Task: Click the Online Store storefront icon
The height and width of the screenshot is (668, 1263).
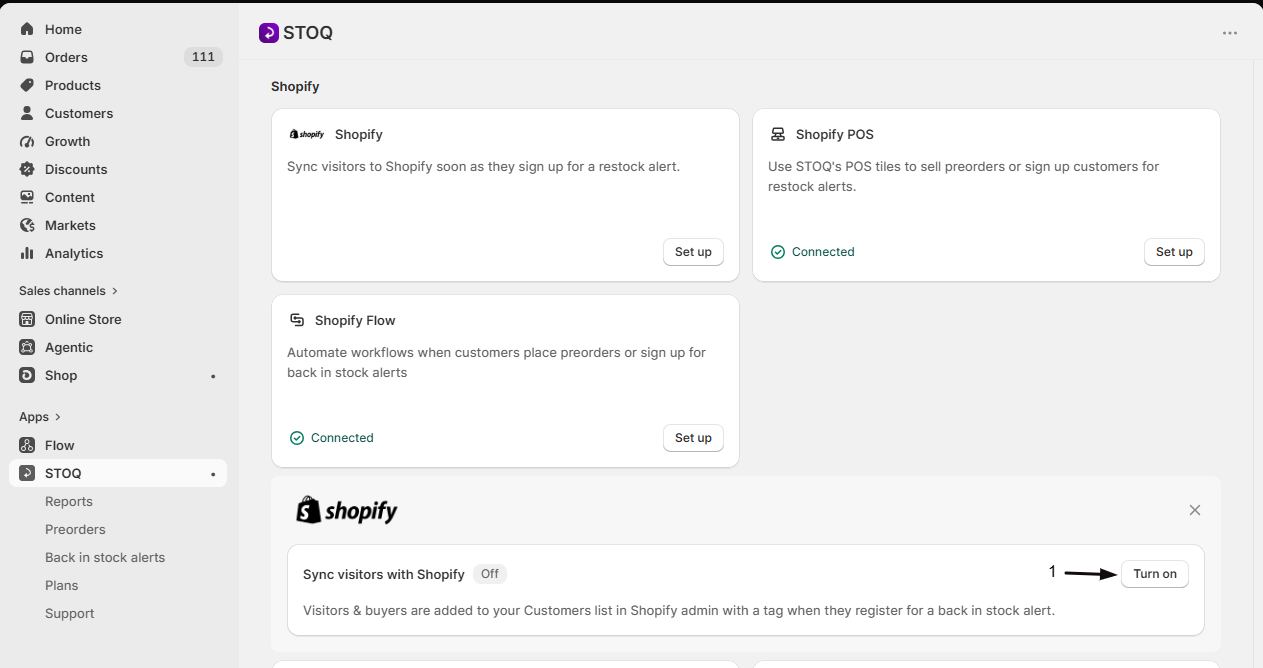Action: tap(27, 319)
